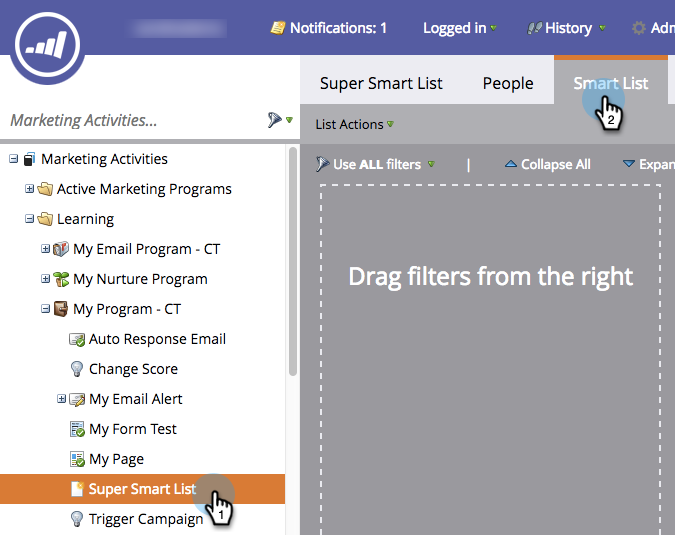The height and width of the screenshot is (535, 675).
Task: Click the Collapse All up-arrow icon
Action: (x=511, y=164)
